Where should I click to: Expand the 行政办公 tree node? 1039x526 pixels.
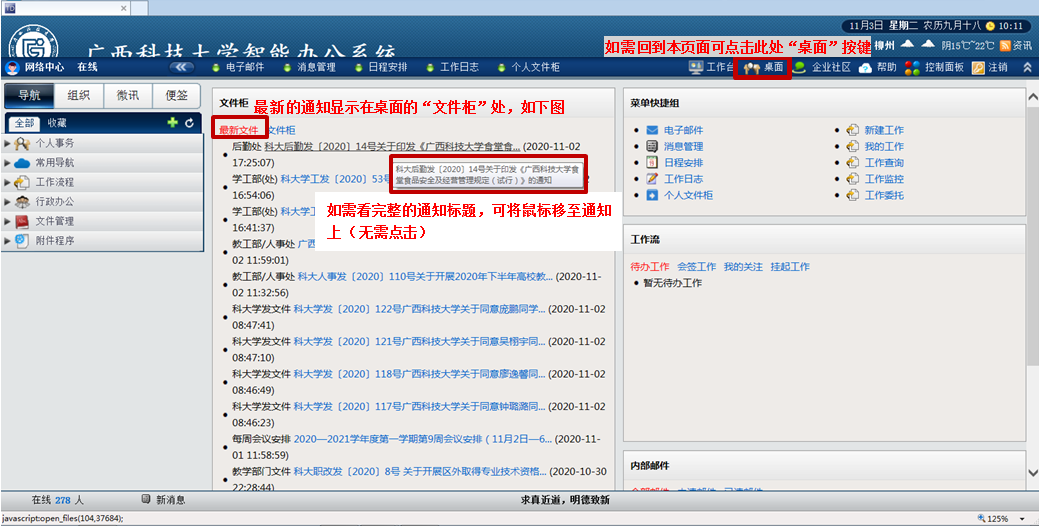pyautogui.click(x=8, y=201)
